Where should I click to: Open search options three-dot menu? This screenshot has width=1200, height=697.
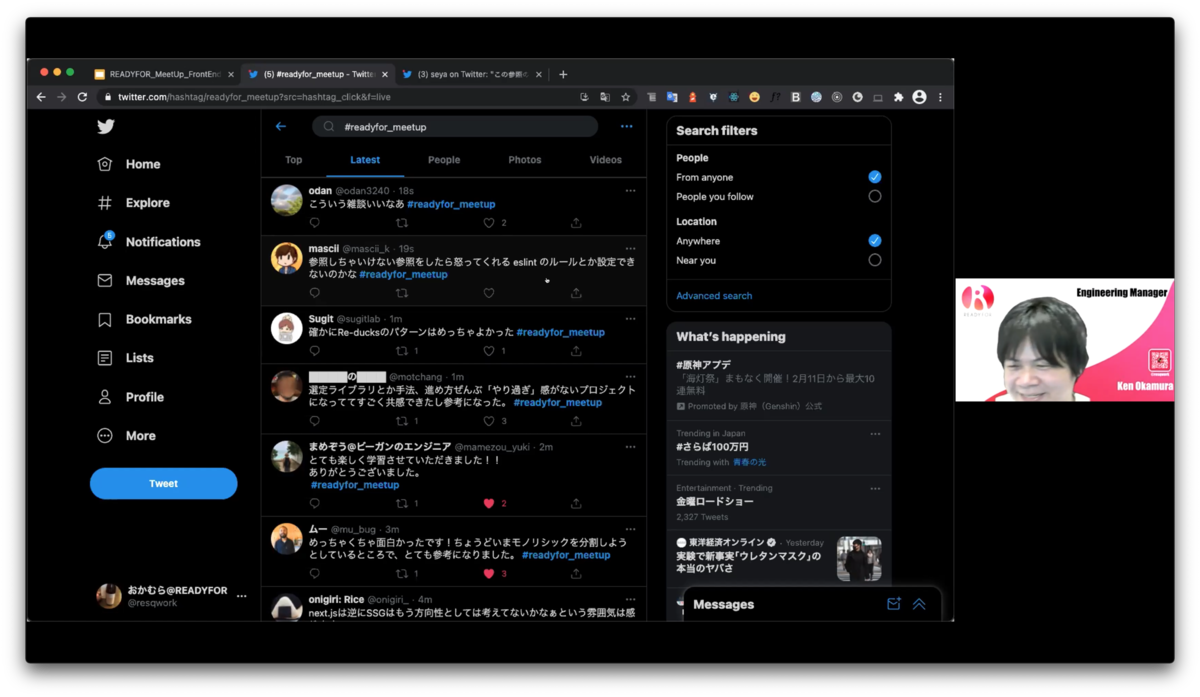coord(626,127)
